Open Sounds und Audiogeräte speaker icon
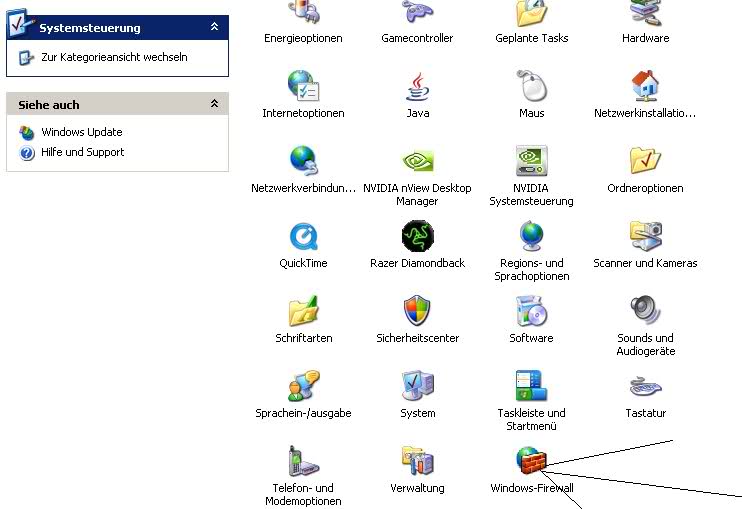742x509 pixels. pyautogui.click(x=645, y=309)
